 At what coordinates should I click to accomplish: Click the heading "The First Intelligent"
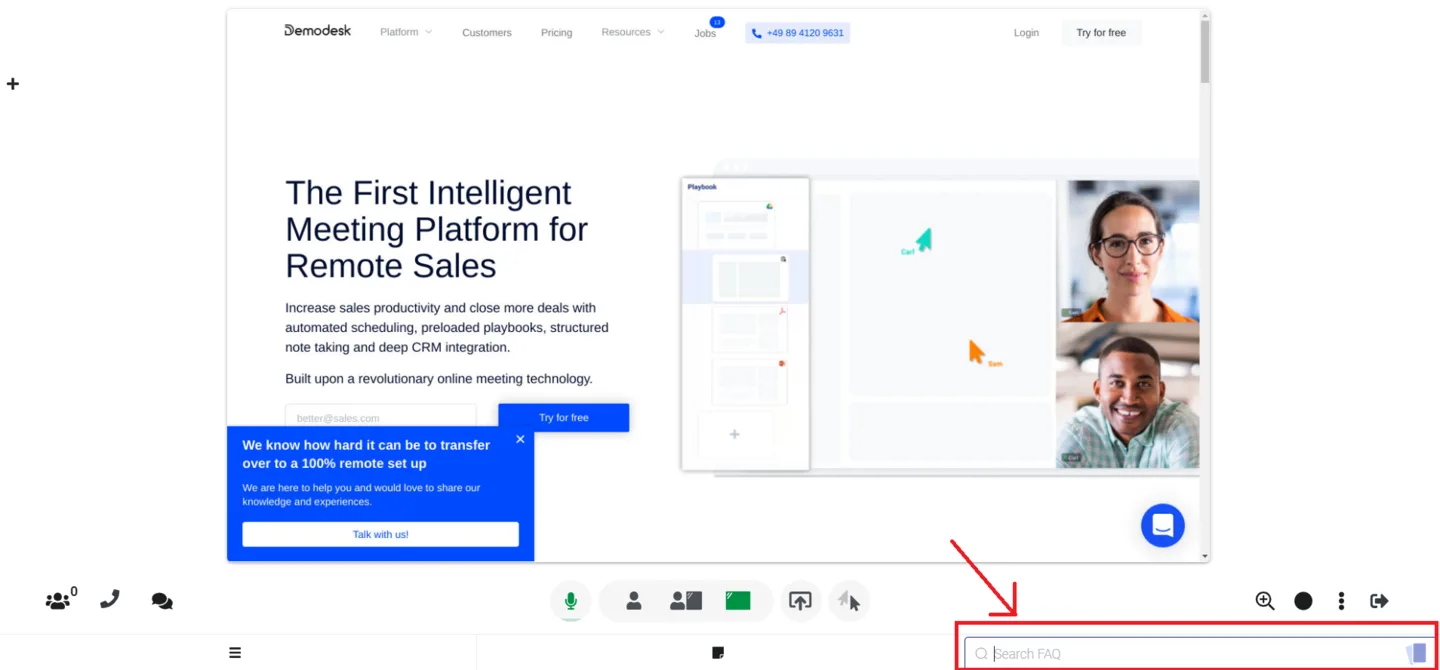click(x=428, y=192)
